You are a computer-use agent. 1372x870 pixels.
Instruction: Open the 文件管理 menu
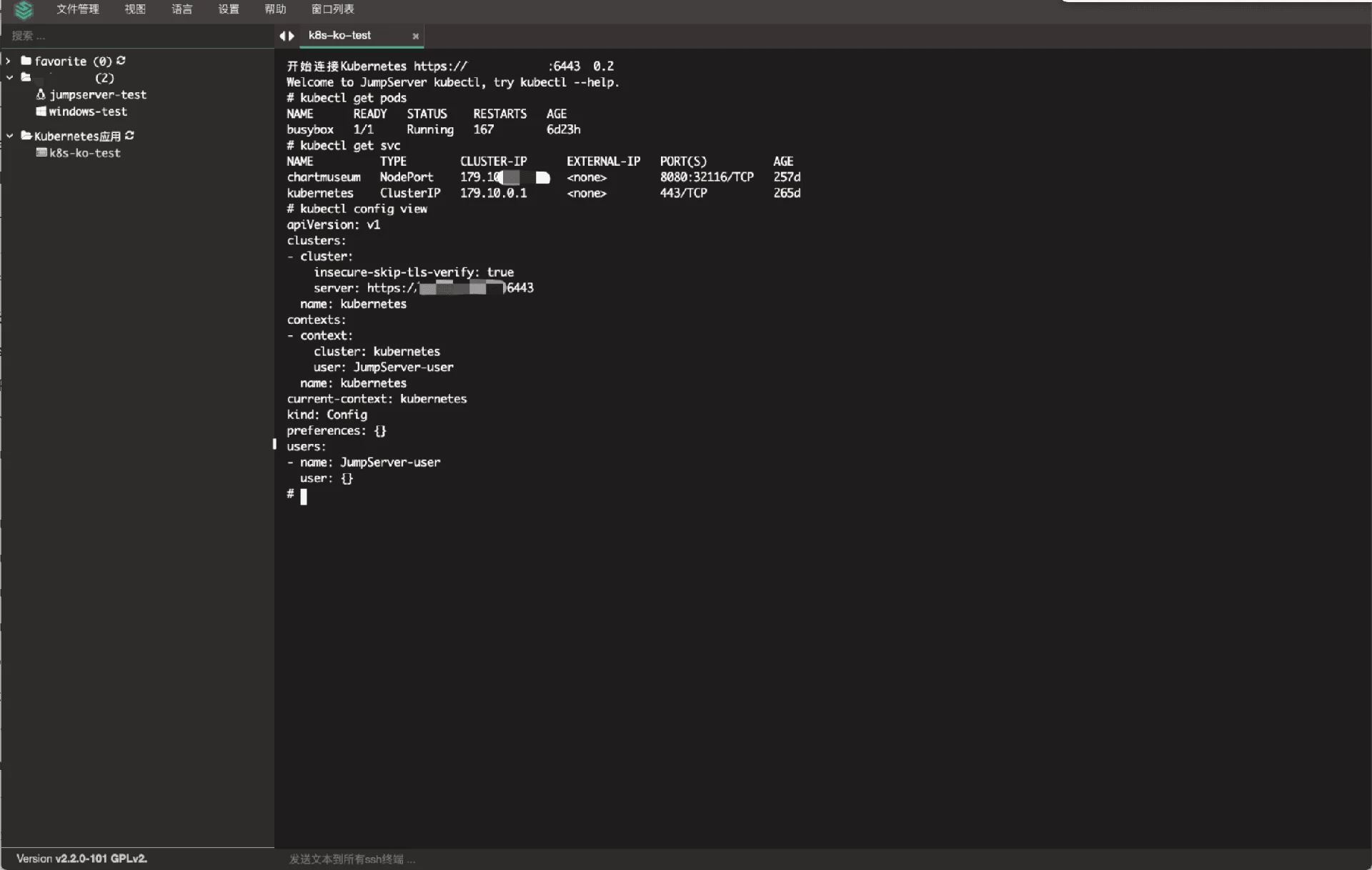[77, 9]
